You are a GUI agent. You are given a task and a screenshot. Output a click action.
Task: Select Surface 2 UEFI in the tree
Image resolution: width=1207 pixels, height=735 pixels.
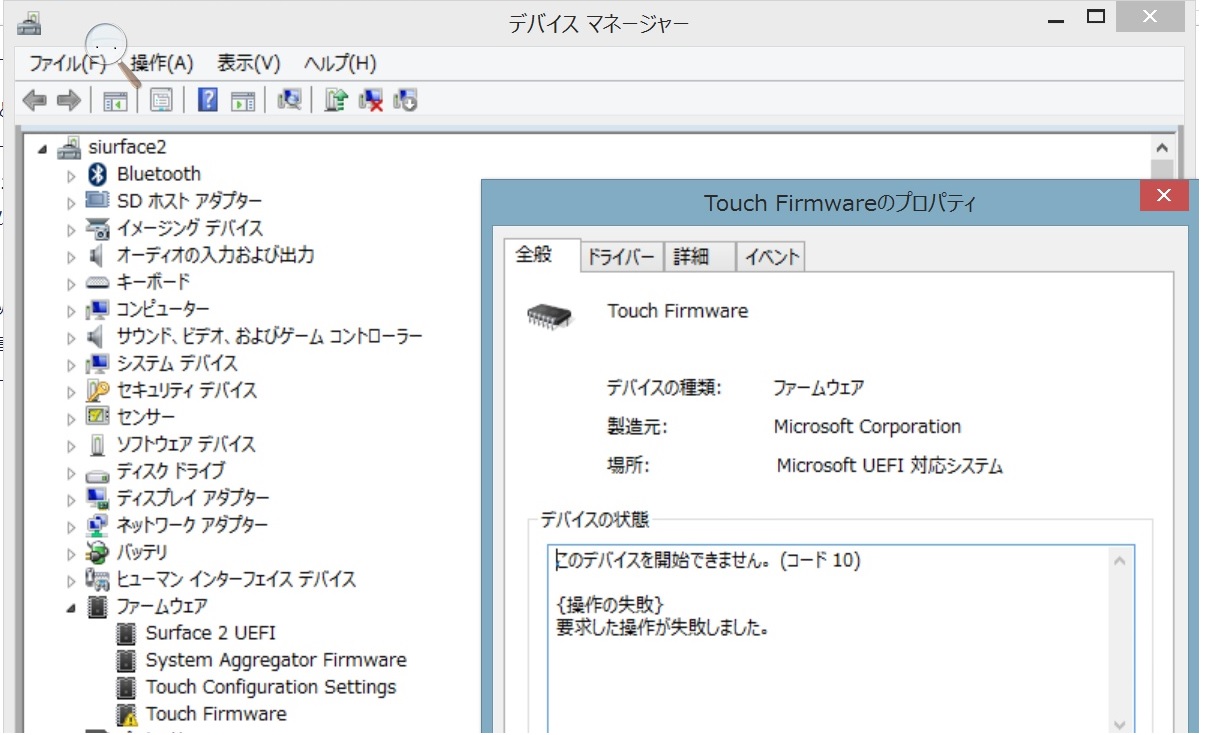pos(211,633)
